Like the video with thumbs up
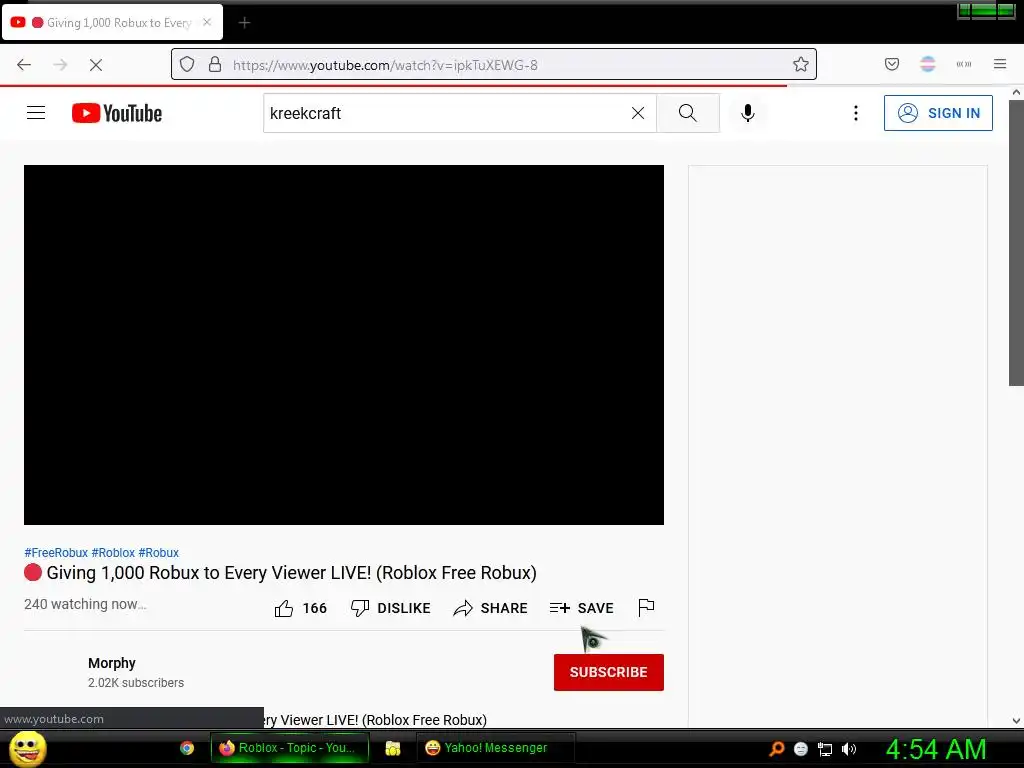The width and height of the screenshot is (1024, 768). tap(300, 608)
